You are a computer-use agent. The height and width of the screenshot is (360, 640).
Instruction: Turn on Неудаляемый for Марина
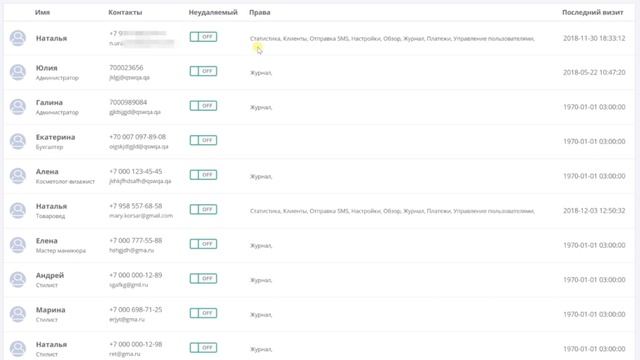pyautogui.click(x=203, y=313)
